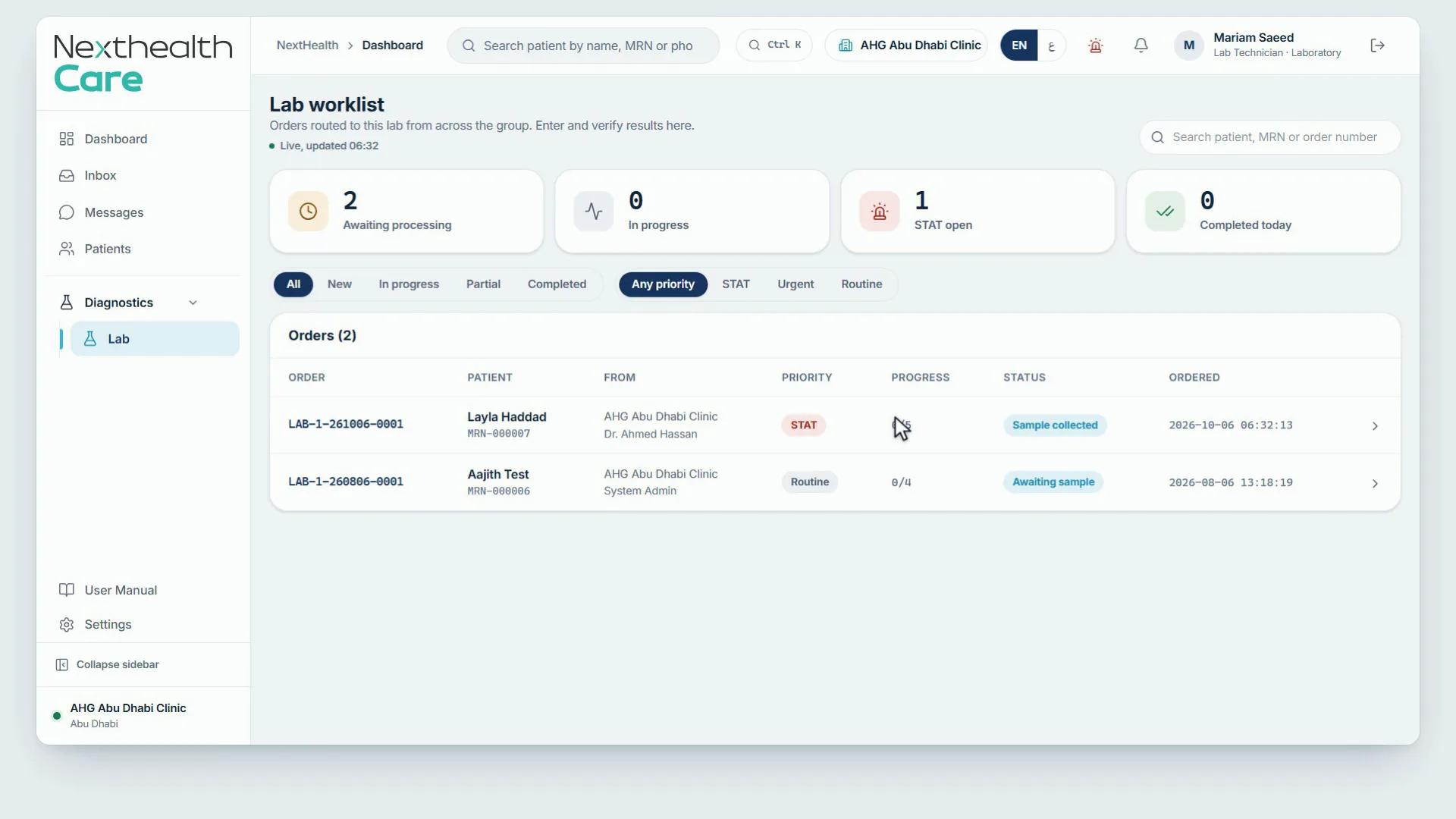Click the Awaiting processing clock icon
The width and height of the screenshot is (1456, 819).
(308, 212)
